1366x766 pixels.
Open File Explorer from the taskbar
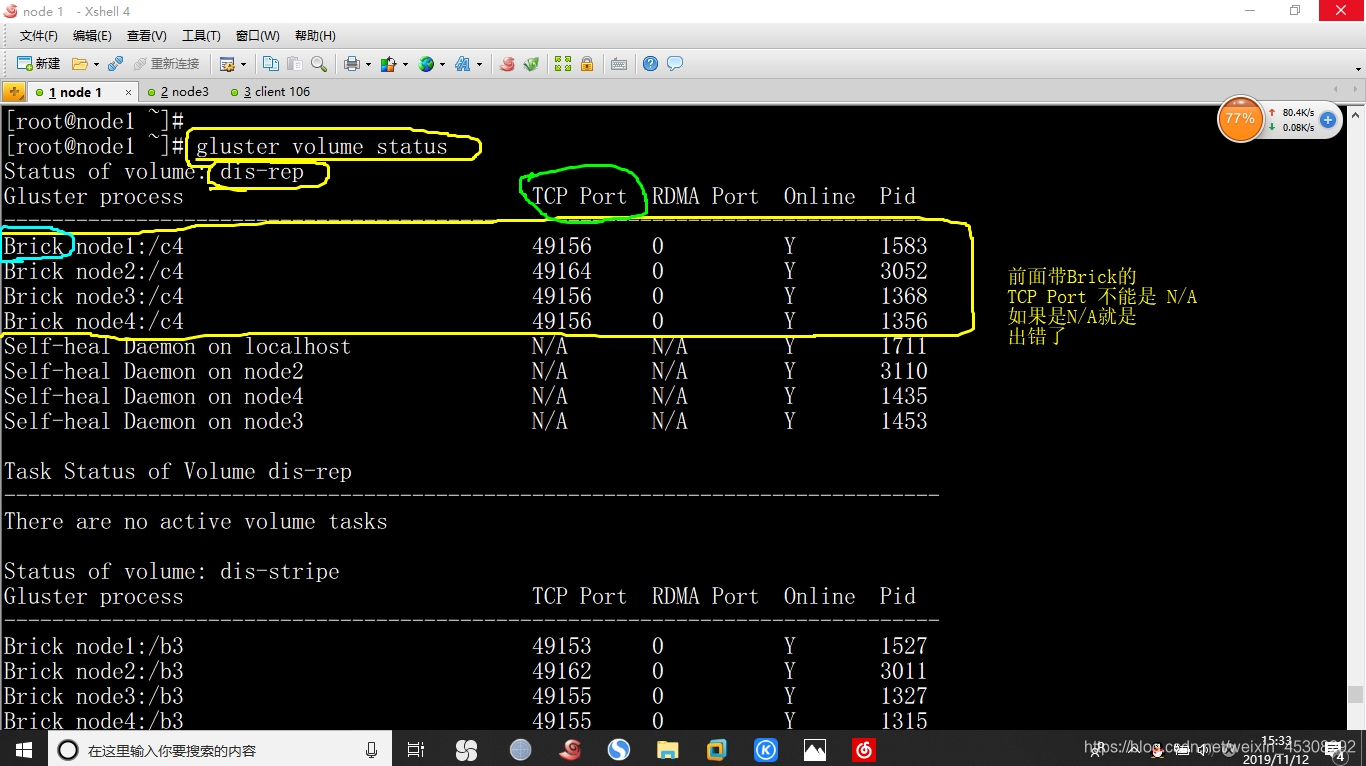(x=668, y=750)
